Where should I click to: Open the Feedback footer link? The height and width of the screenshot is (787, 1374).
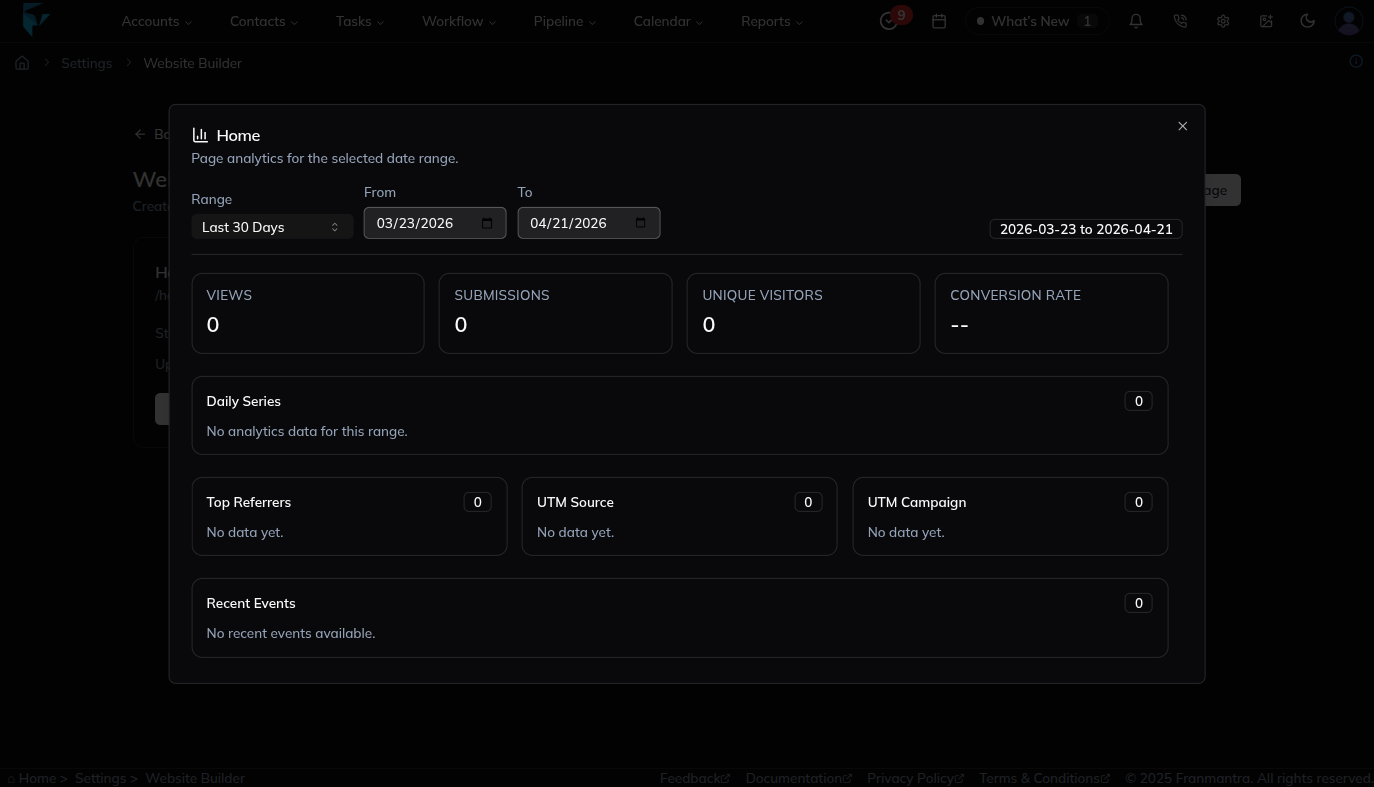point(695,778)
